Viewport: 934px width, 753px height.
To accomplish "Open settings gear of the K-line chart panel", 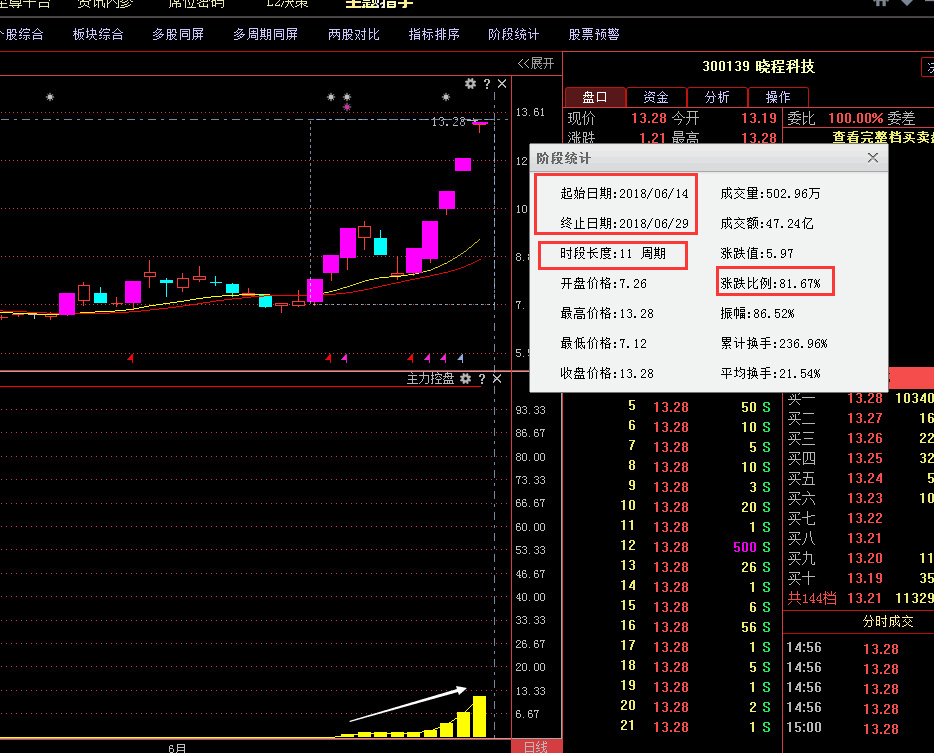I will click(x=471, y=84).
